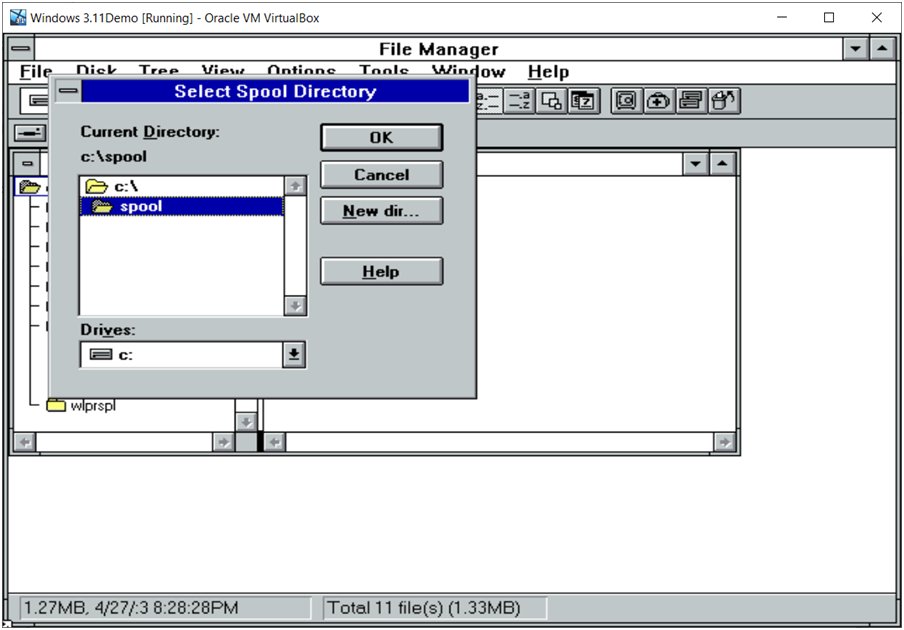The width and height of the screenshot is (904, 630).
Task: Open the File menu
Action: pyautogui.click(x=36, y=71)
